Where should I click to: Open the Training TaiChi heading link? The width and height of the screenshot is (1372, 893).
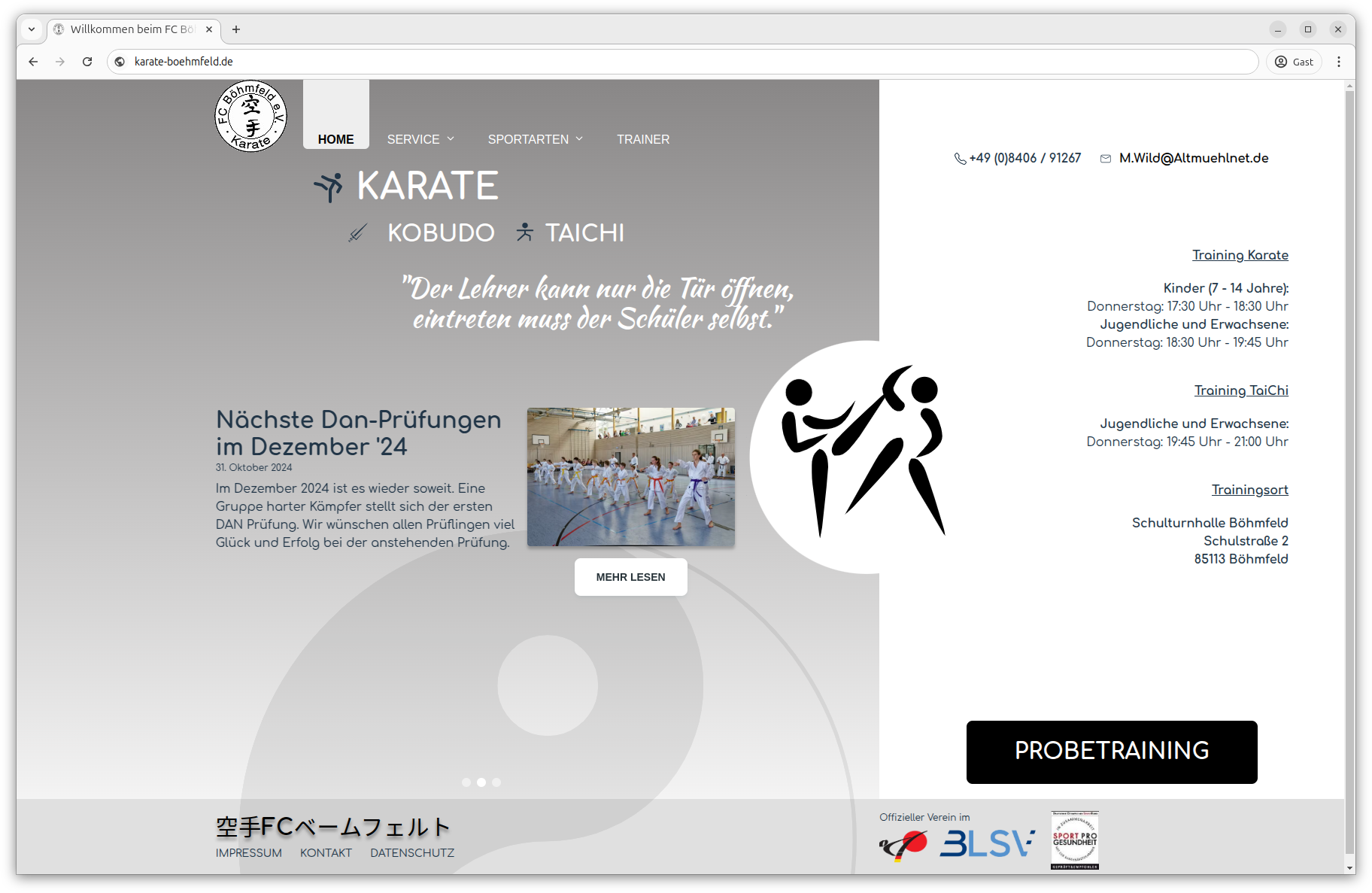[x=1241, y=390]
